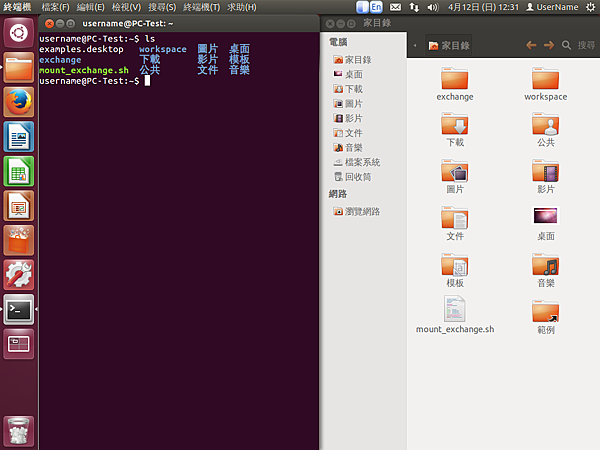Image resolution: width=600 pixels, height=450 pixels.
Task: Click the terminal prompt cursor line
Action: (x=95, y=81)
